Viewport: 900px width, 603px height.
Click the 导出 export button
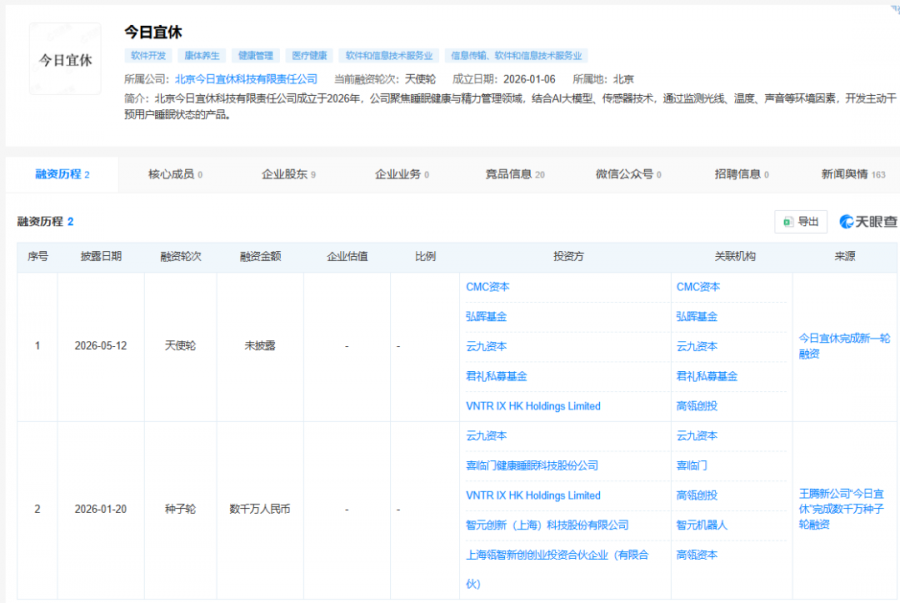point(801,221)
